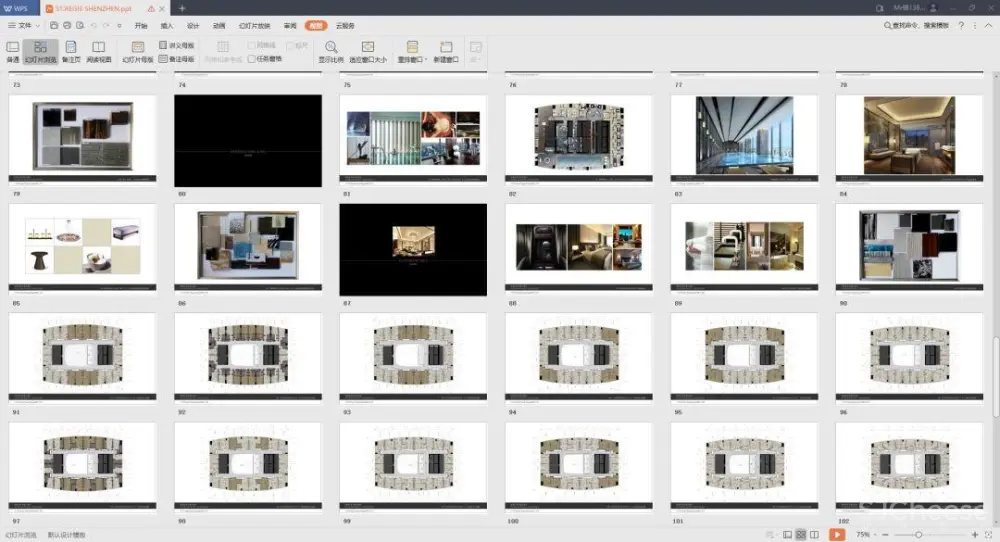The width and height of the screenshot is (1000, 542).
Task: Toggle notes icon in status bar
Action: [770, 534]
